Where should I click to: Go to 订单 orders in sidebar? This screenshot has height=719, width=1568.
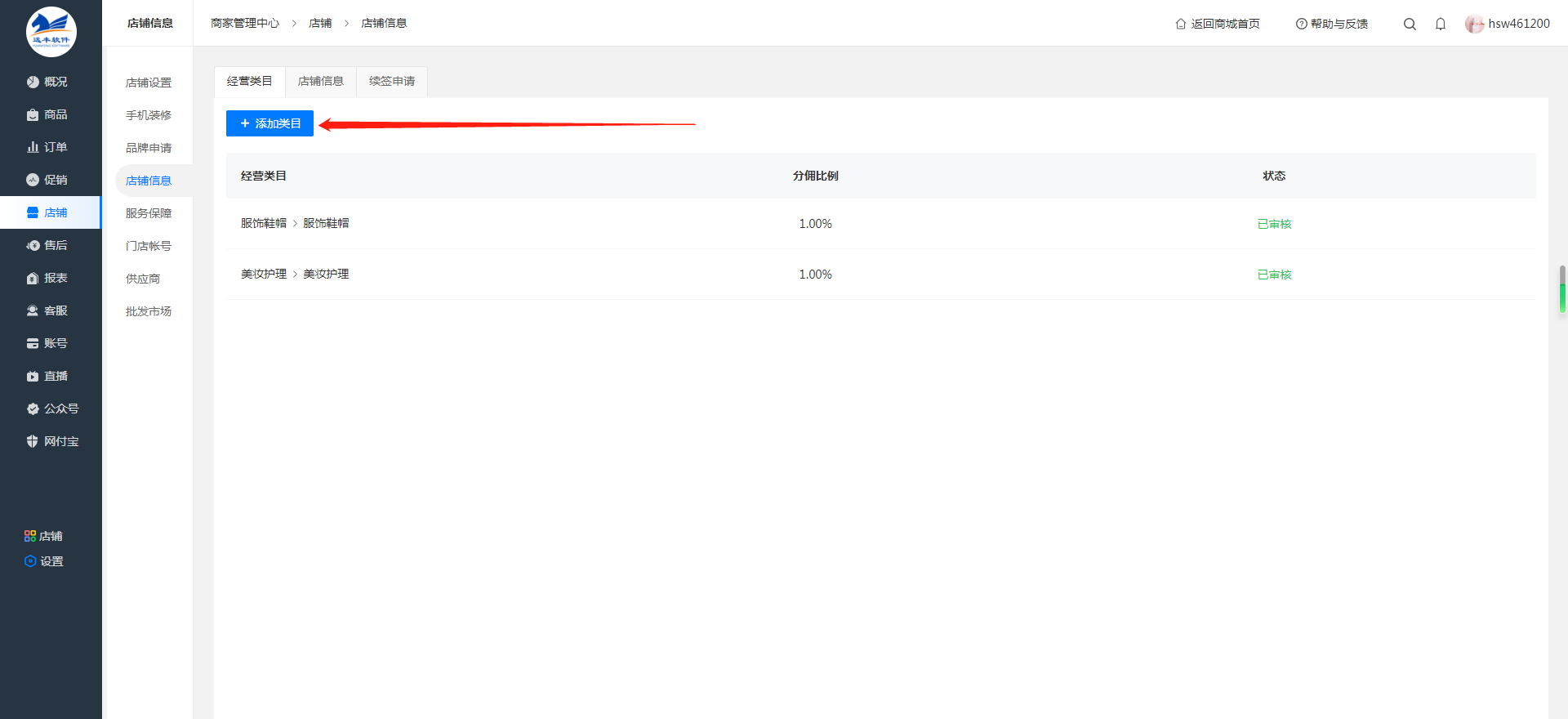[x=47, y=147]
